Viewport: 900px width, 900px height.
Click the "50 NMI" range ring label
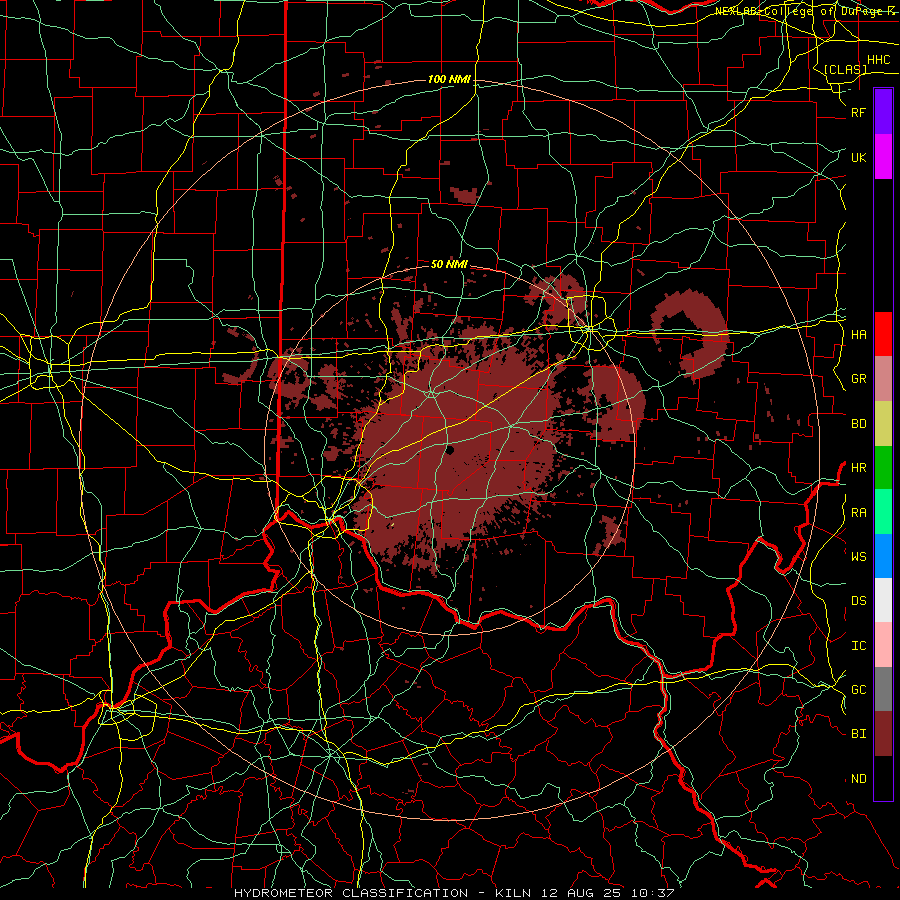pos(449,264)
